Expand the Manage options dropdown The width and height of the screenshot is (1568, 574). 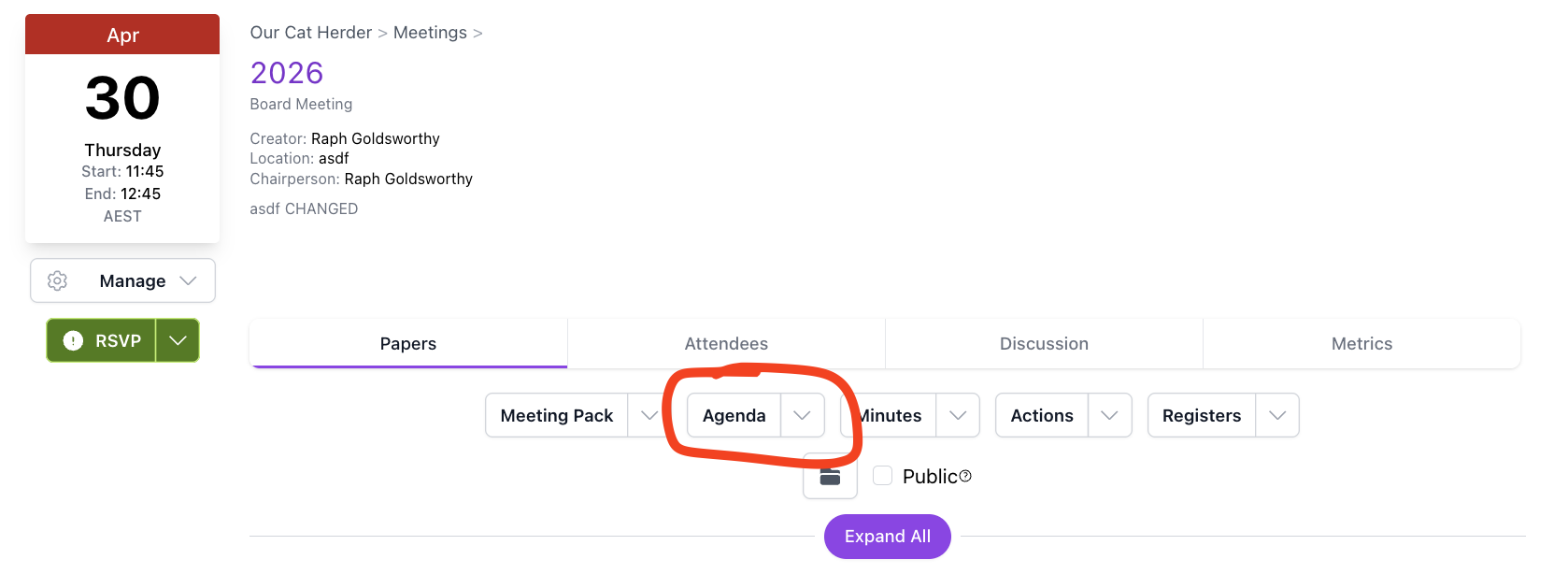click(188, 280)
